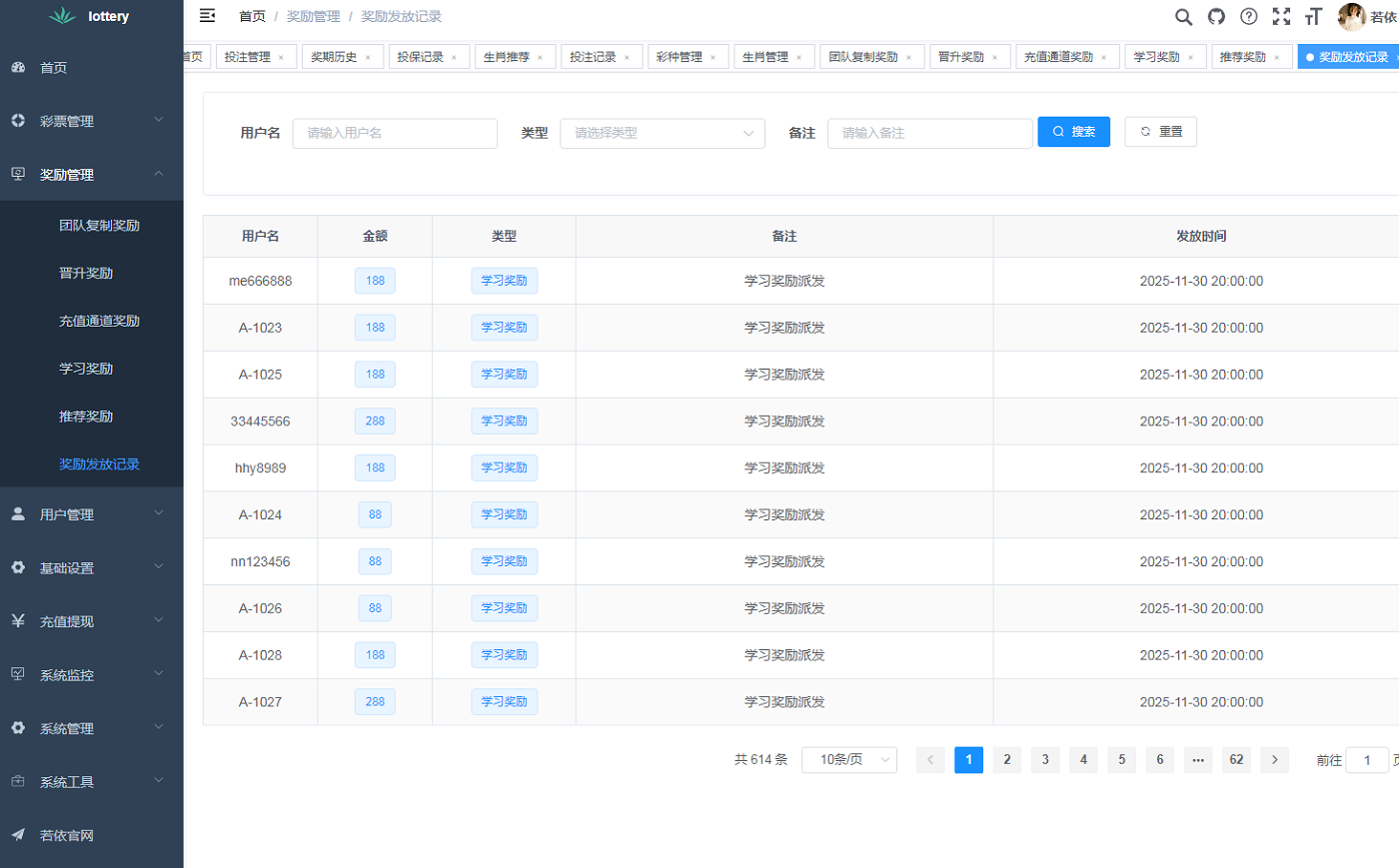The width and height of the screenshot is (1399, 868).
Task: Click the lottery leaf logo
Action: [x=64, y=16]
